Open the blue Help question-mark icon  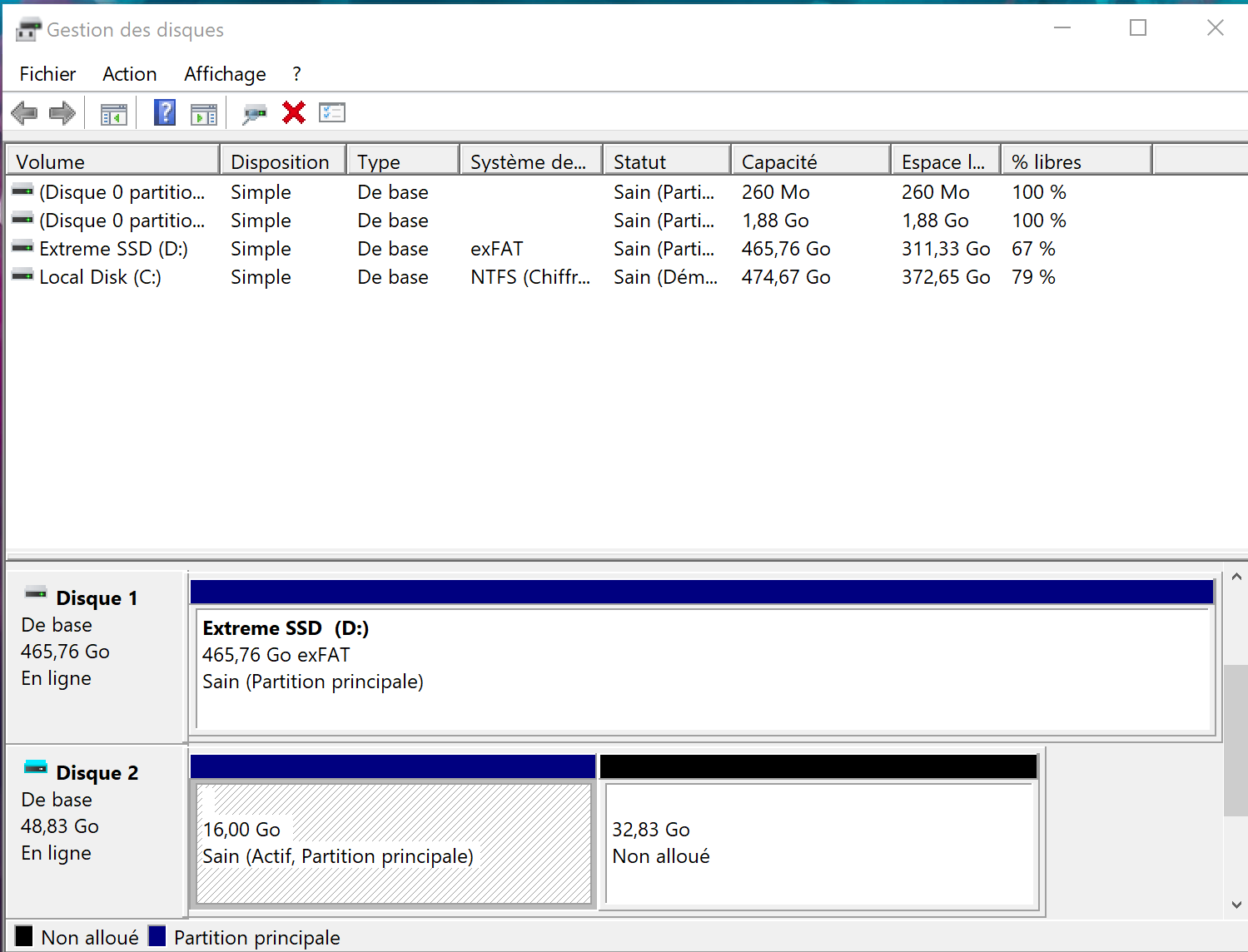point(165,112)
